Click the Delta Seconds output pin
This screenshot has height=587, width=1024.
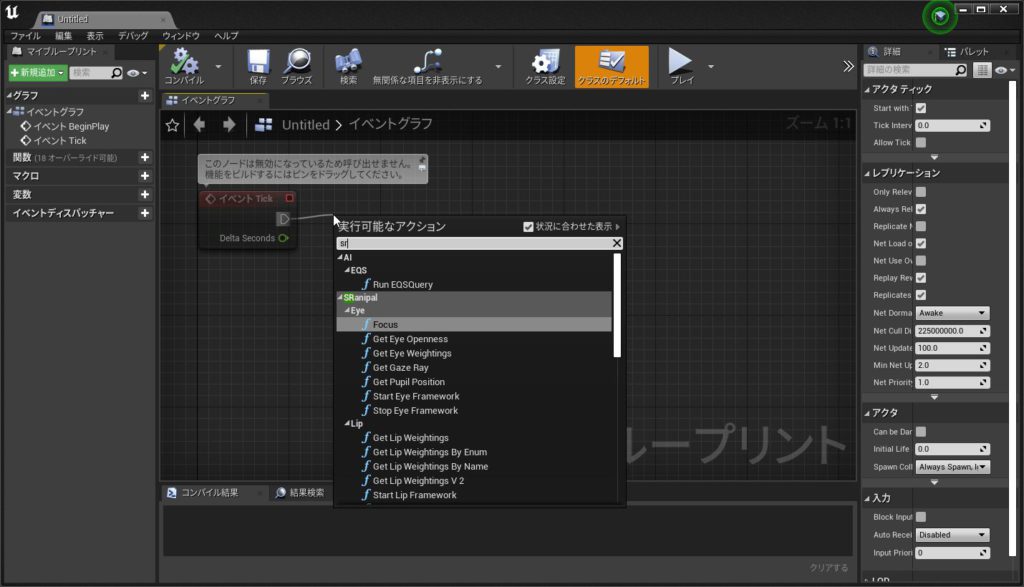(x=283, y=238)
